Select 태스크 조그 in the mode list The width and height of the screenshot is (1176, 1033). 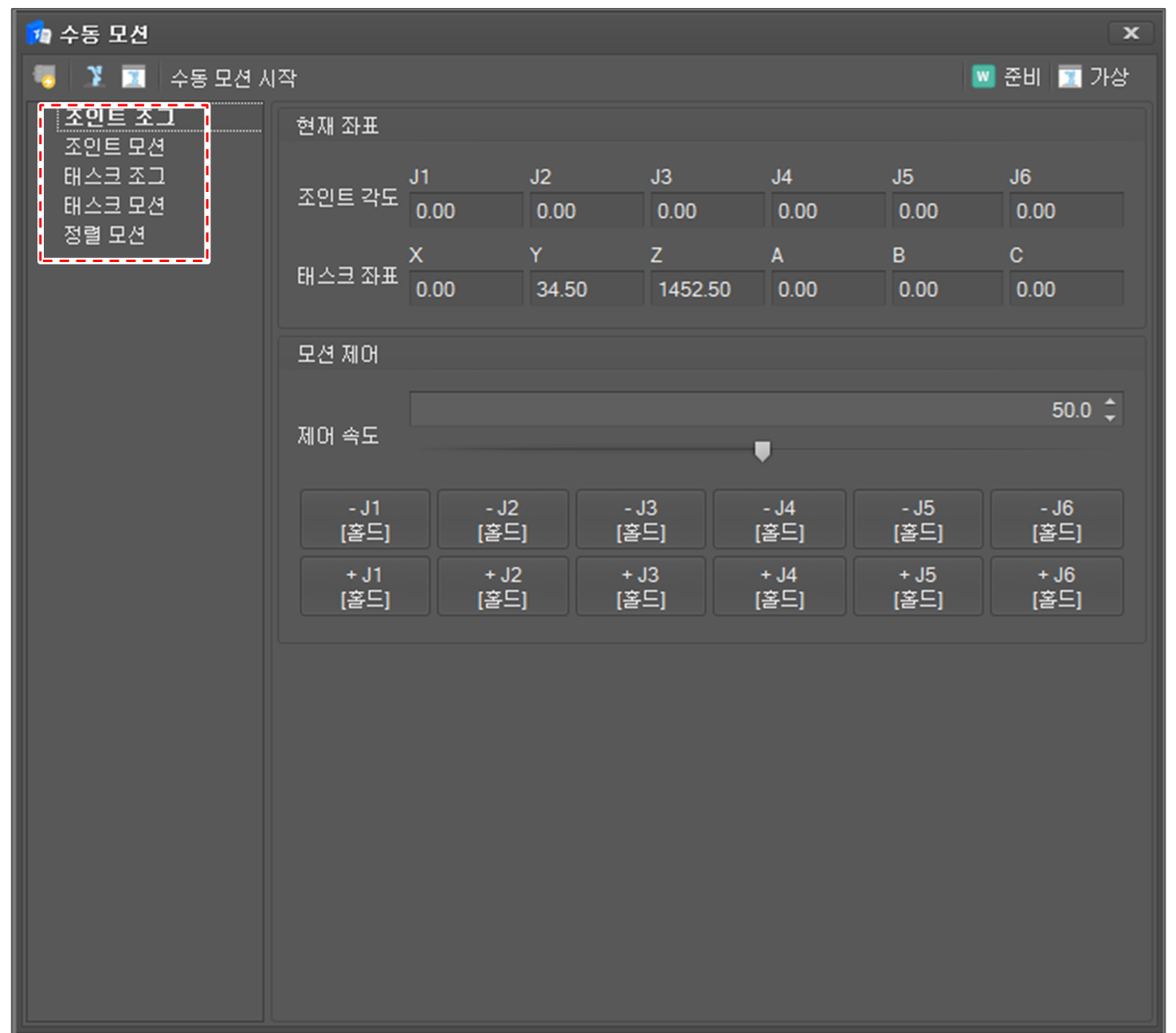click(x=114, y=176)
